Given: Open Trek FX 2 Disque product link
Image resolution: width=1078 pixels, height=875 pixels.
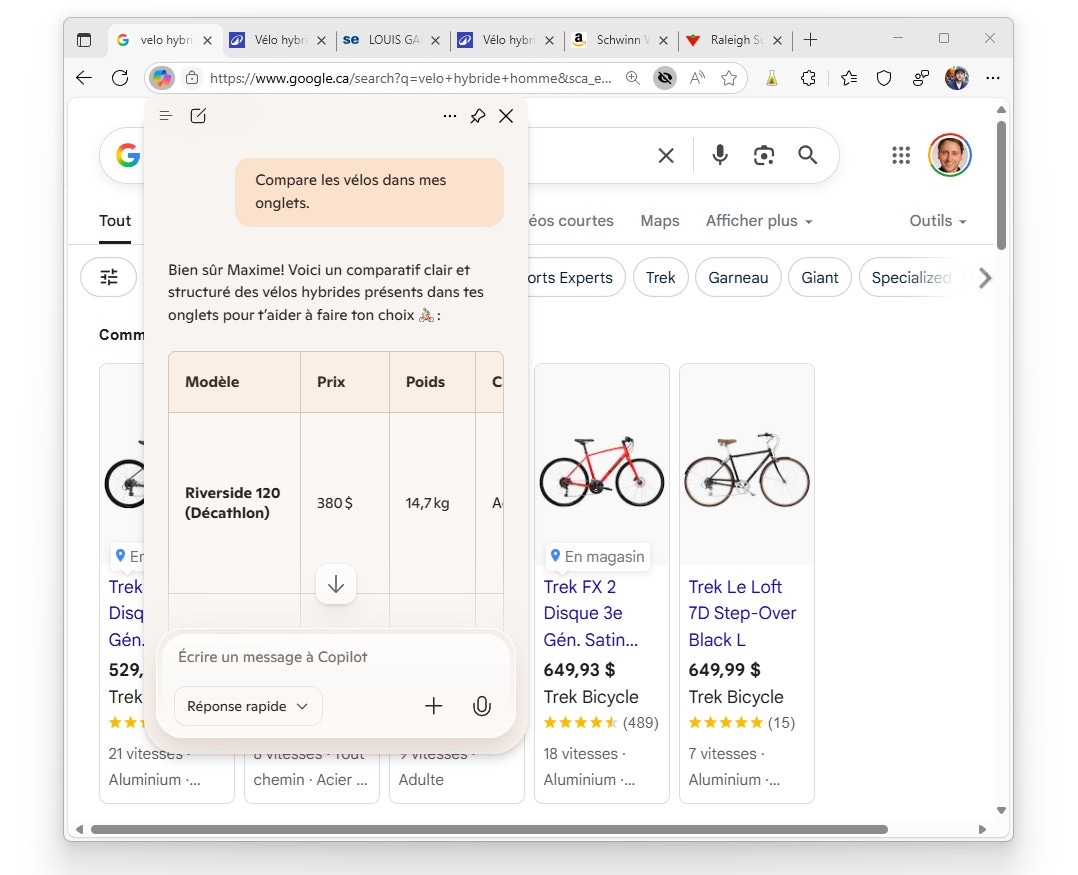Looking at the screenshot, I should [x=591, y=613].
